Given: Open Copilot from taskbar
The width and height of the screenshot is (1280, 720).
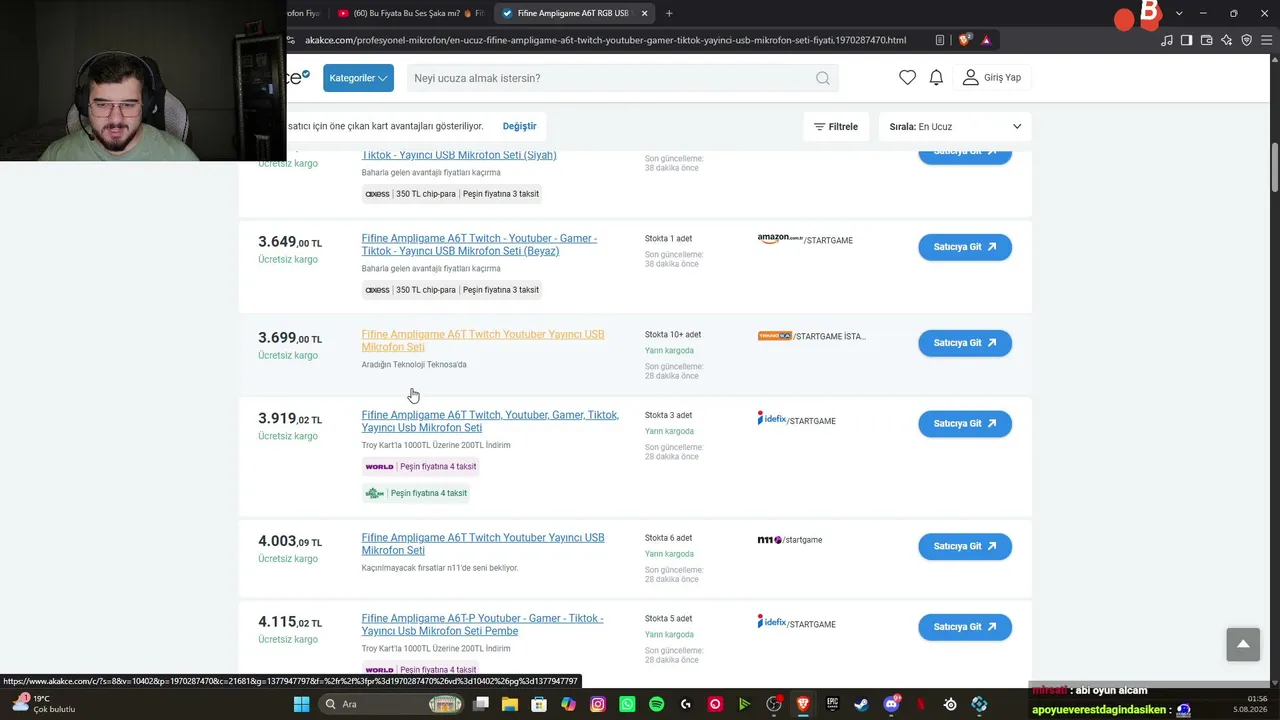Looking at the screenshot, I should tap(568, 704).
